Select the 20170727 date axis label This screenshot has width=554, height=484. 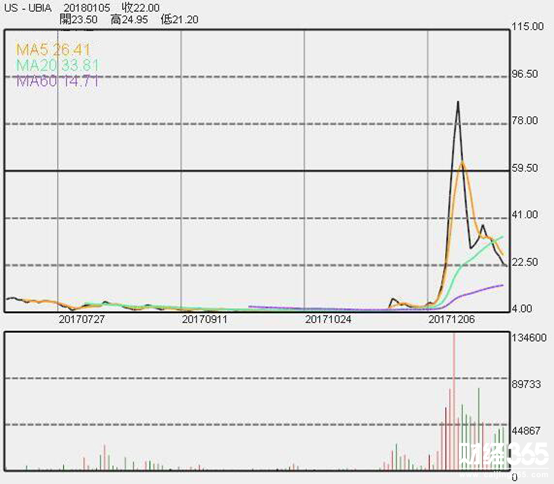tap(82, 319)
